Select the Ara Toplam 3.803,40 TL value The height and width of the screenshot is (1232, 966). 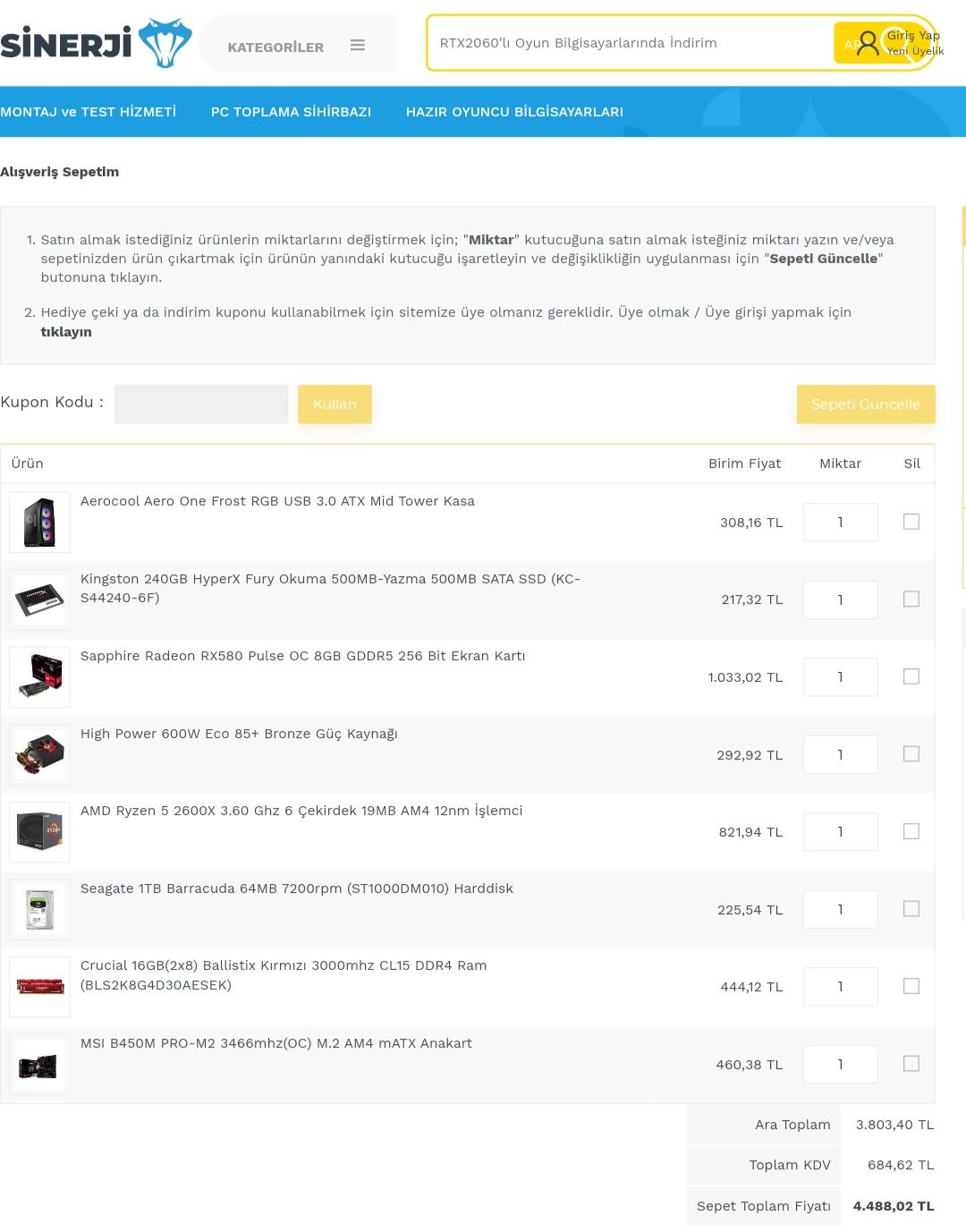coord(894,1125)
